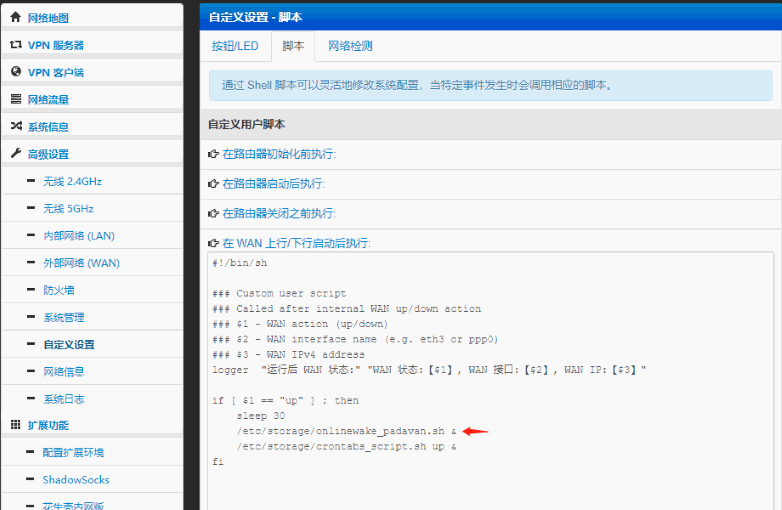This screenshot has width=782, height=510.
Task: Click the wrench icon for 高级设置
Action: click(x=16, y=153)
